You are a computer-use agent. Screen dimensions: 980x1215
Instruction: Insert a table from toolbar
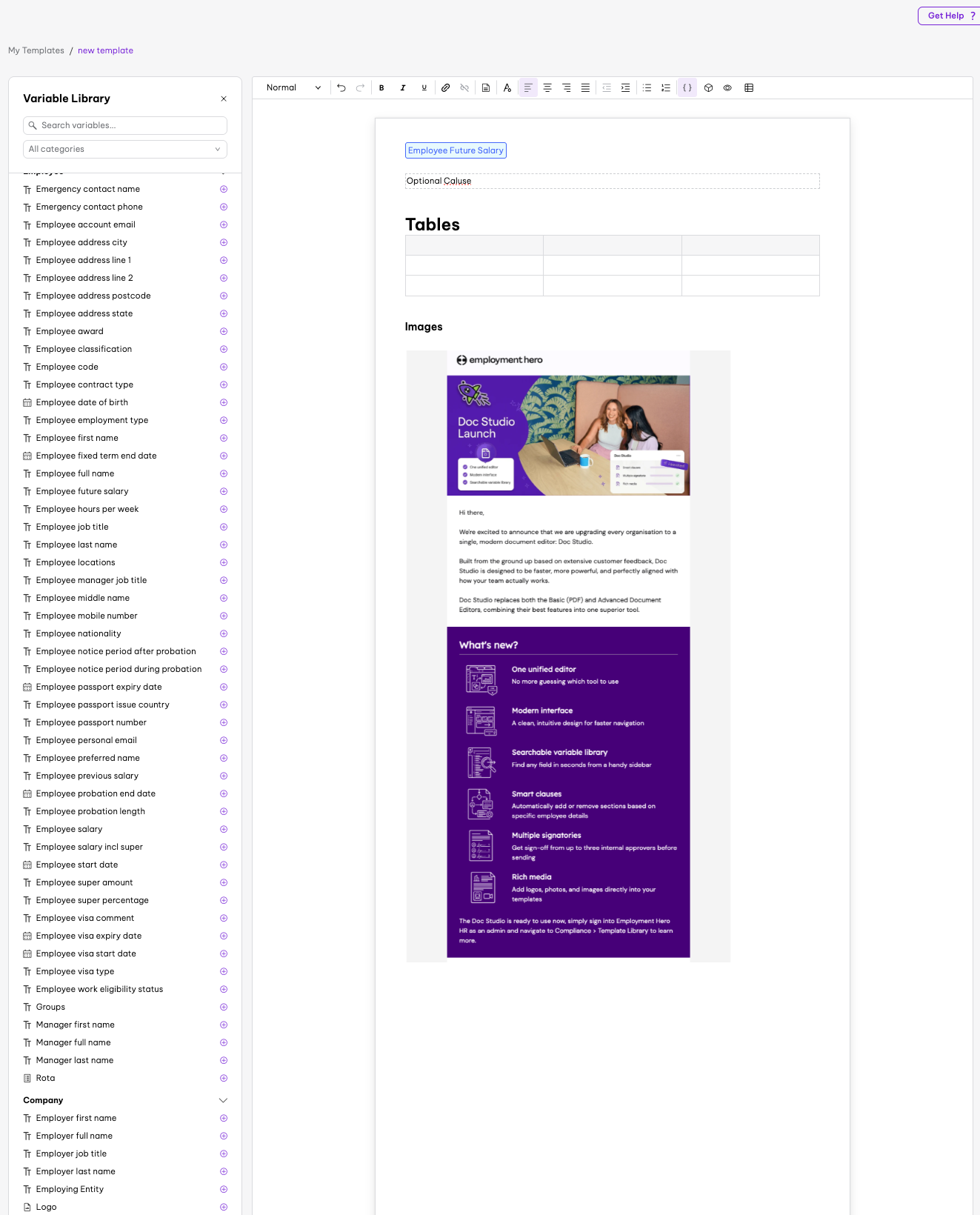(x=749, y=87)
